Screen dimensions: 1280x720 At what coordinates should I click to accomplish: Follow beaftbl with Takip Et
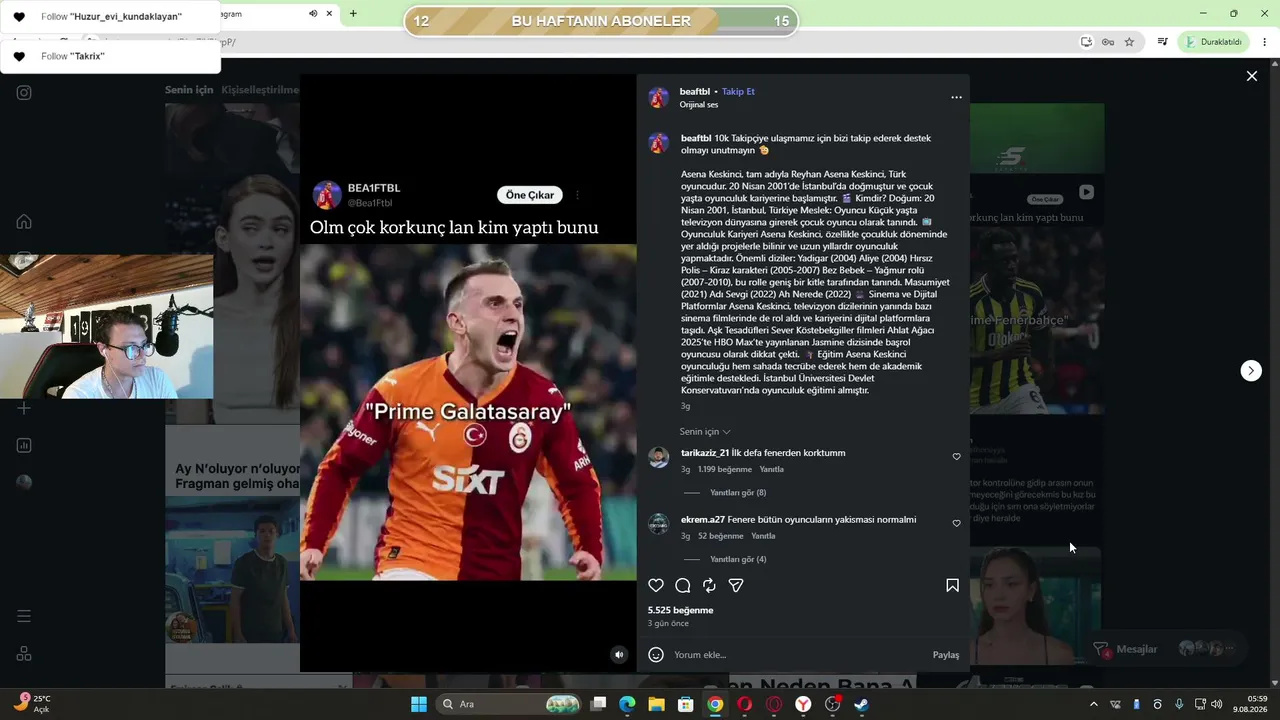point(738,92)
